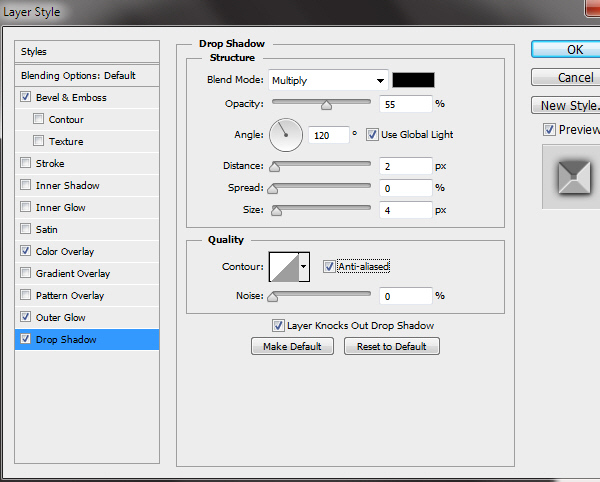Open the Outer Glow settings
600x482 pixels.
pyautogui.click(x=60, y=318)
